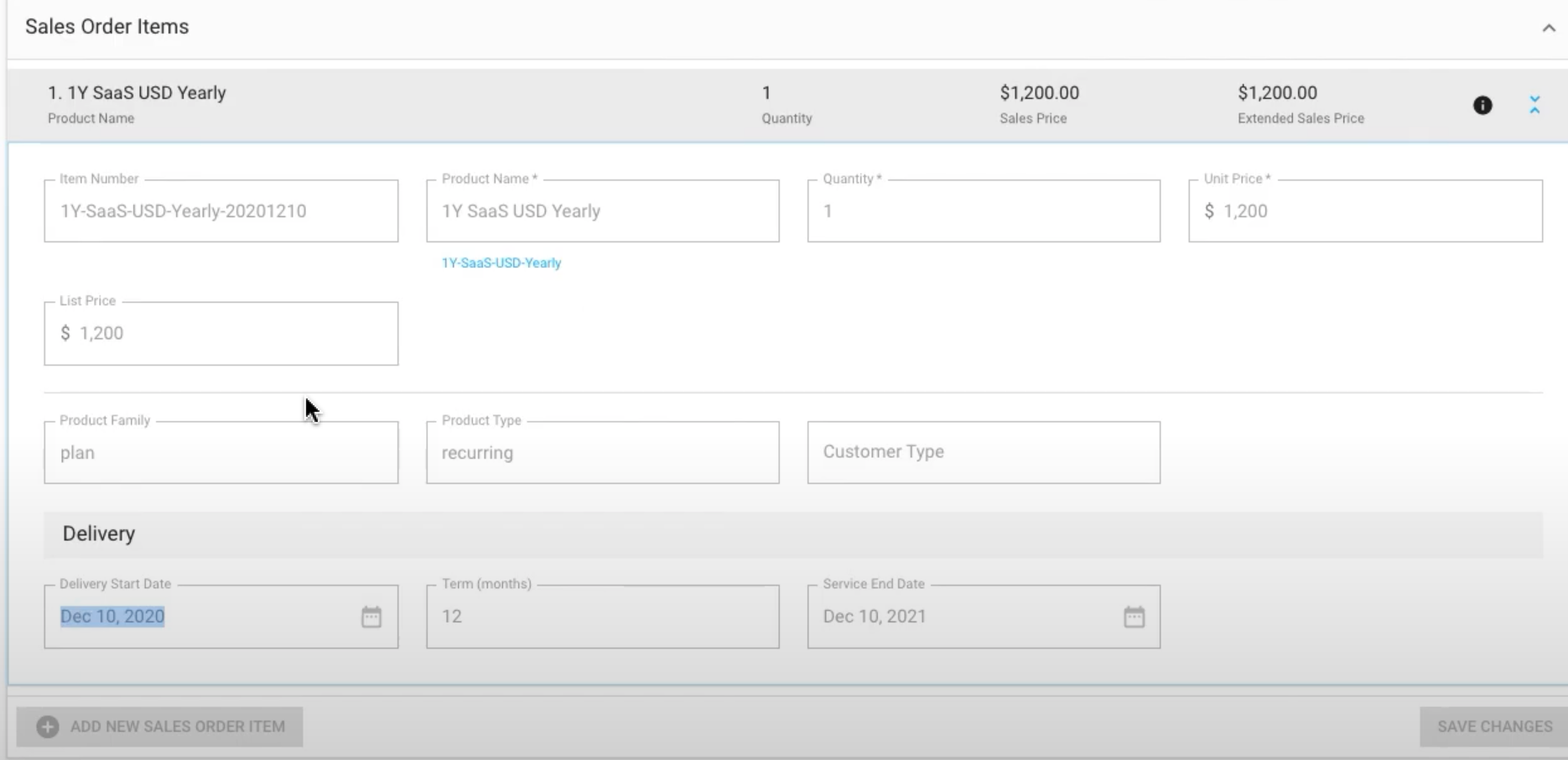
Task: Focus the Item Number field
Action: [221, 211]
